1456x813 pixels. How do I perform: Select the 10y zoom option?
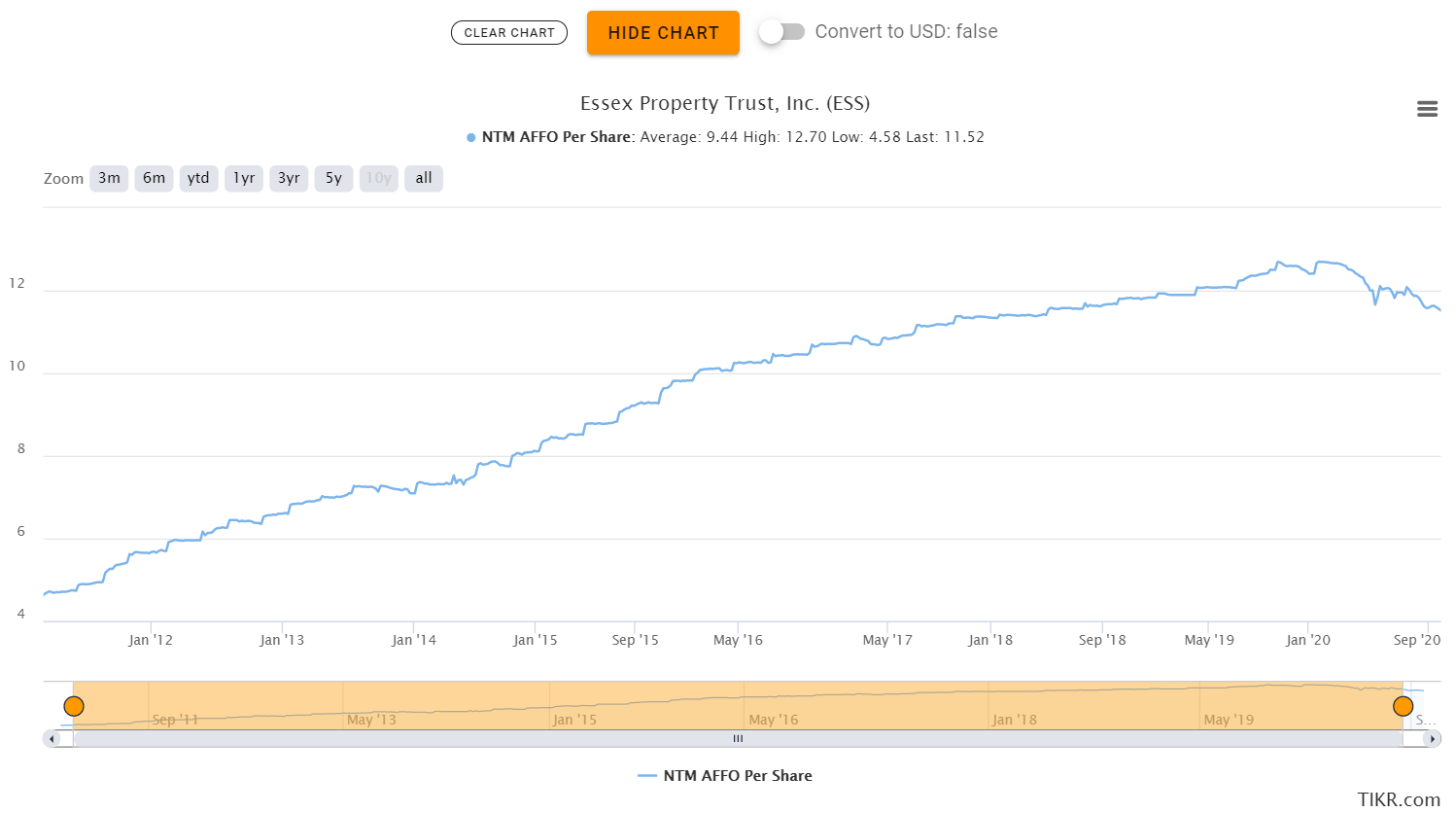[379, 178]
